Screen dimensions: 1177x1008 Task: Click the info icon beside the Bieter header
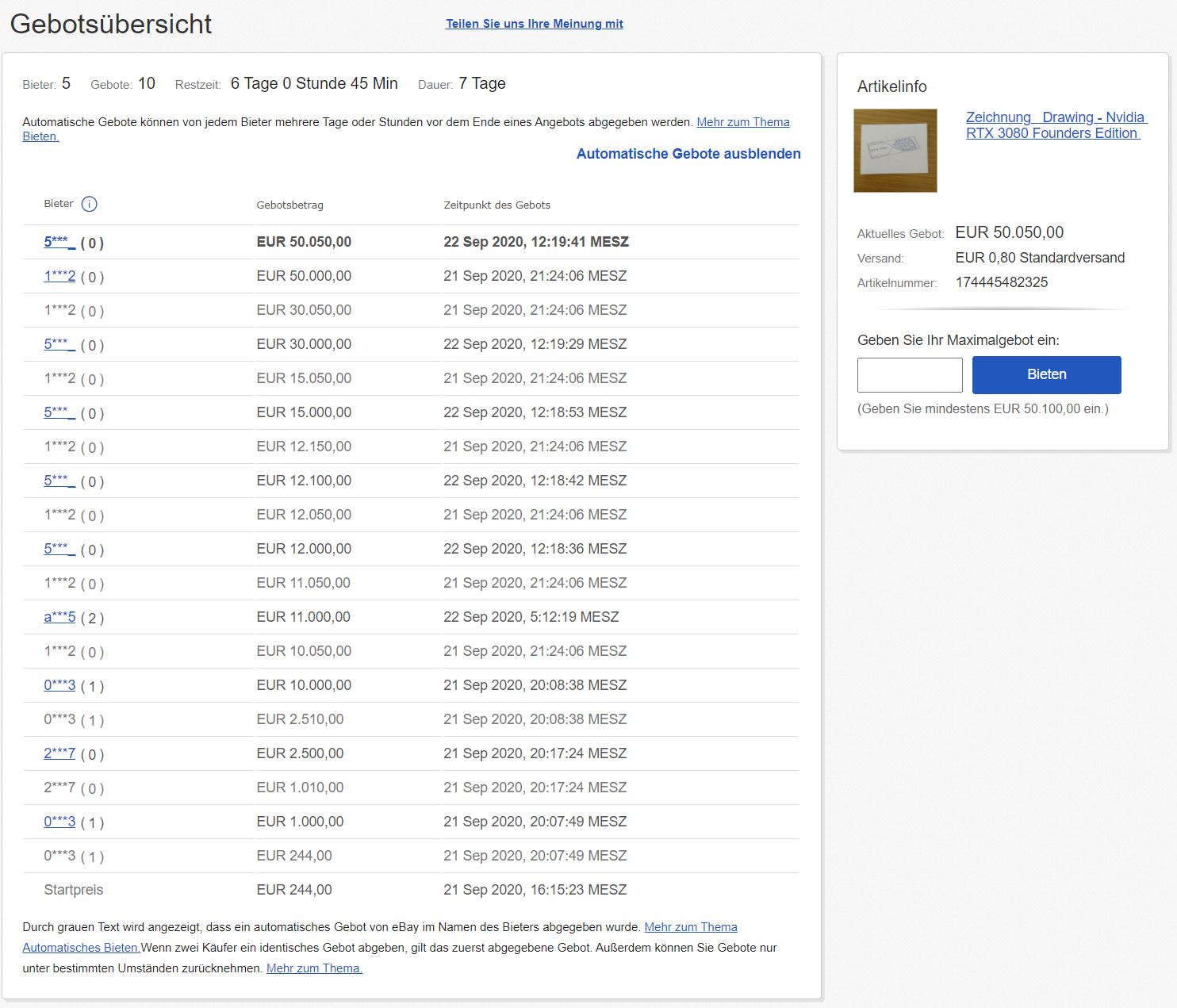click(90, 204)
